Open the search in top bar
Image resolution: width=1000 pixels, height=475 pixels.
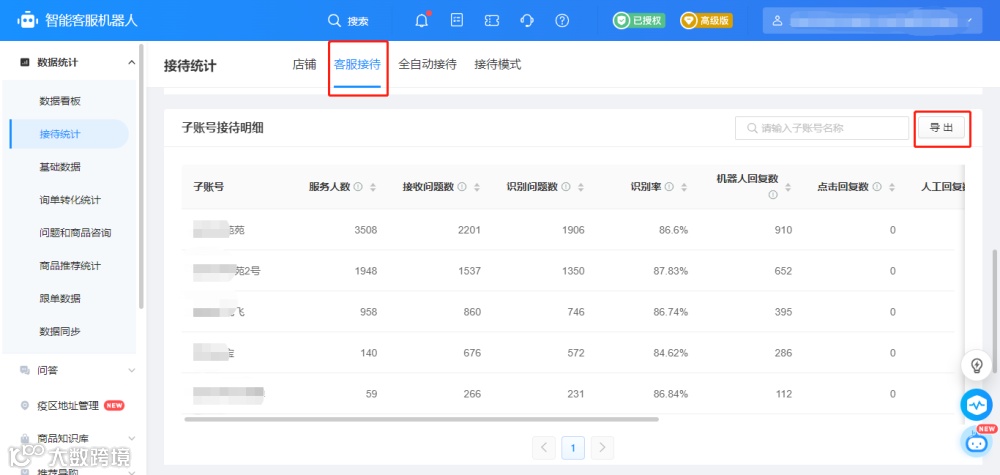(x=348, y=20)
